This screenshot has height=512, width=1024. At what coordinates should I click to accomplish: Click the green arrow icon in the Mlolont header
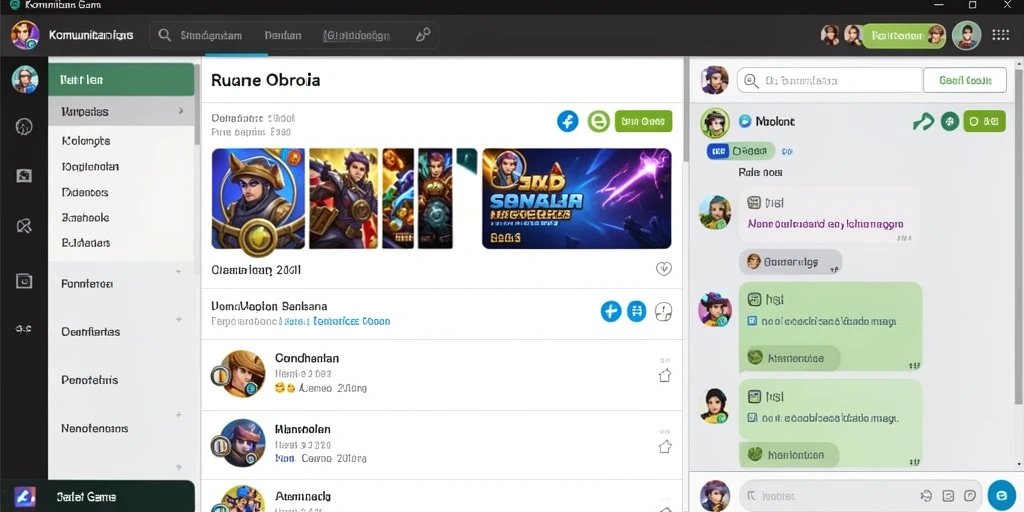point(923,121)
